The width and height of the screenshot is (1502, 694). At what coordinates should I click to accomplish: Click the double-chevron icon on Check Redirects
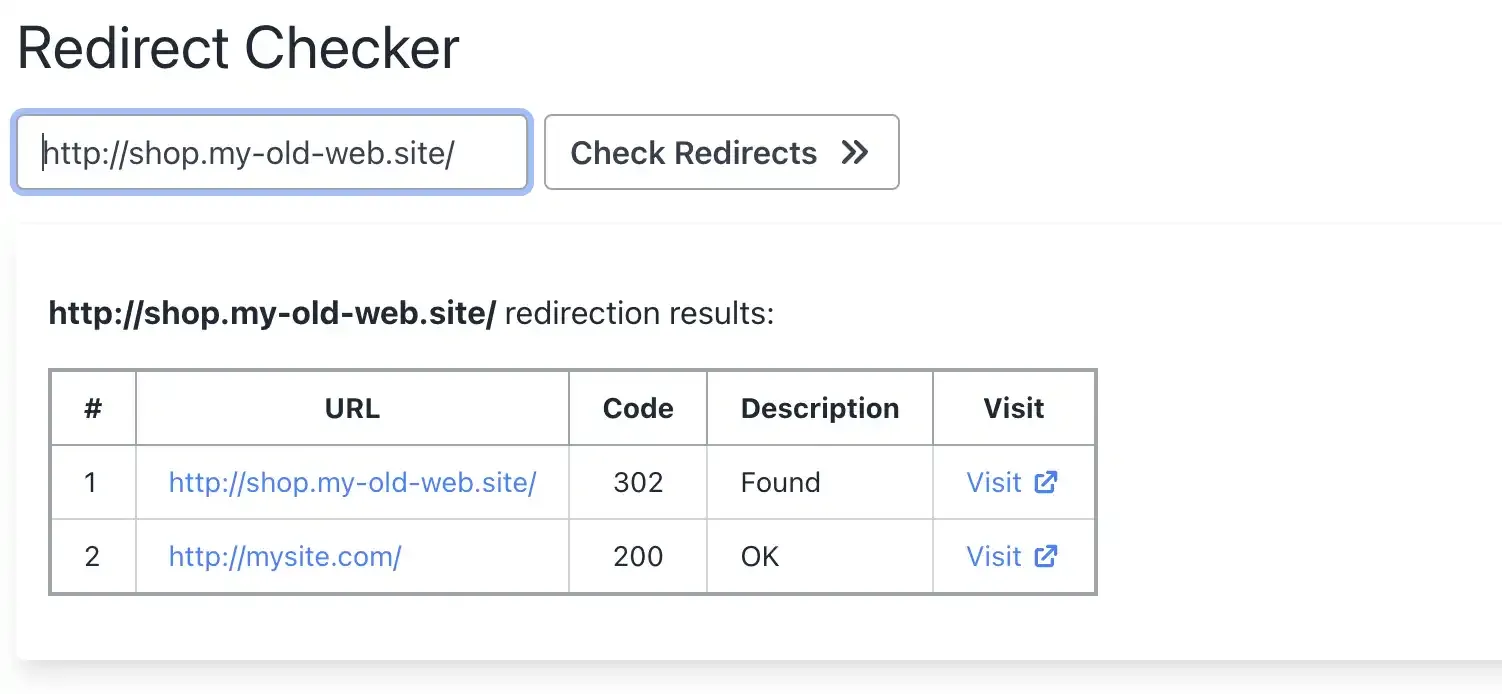(x=856, y=152)
